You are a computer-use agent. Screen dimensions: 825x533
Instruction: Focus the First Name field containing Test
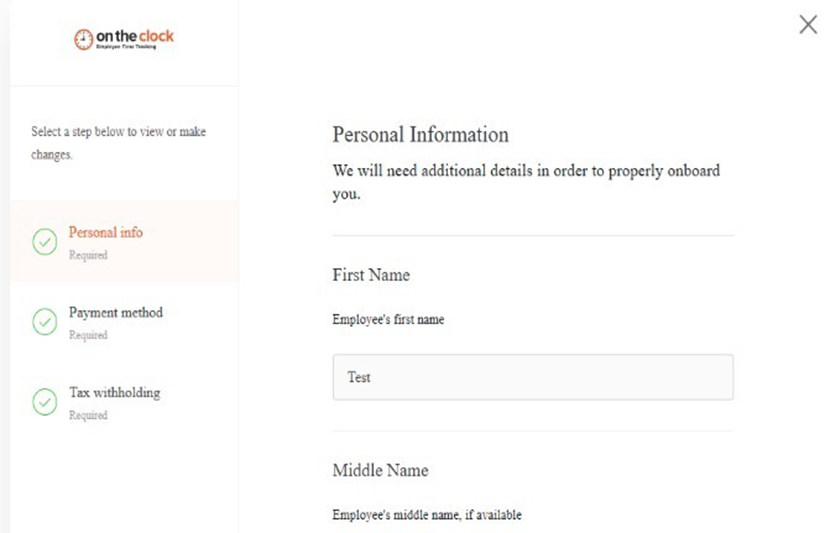pyautogui.click(x=532, y=377)
